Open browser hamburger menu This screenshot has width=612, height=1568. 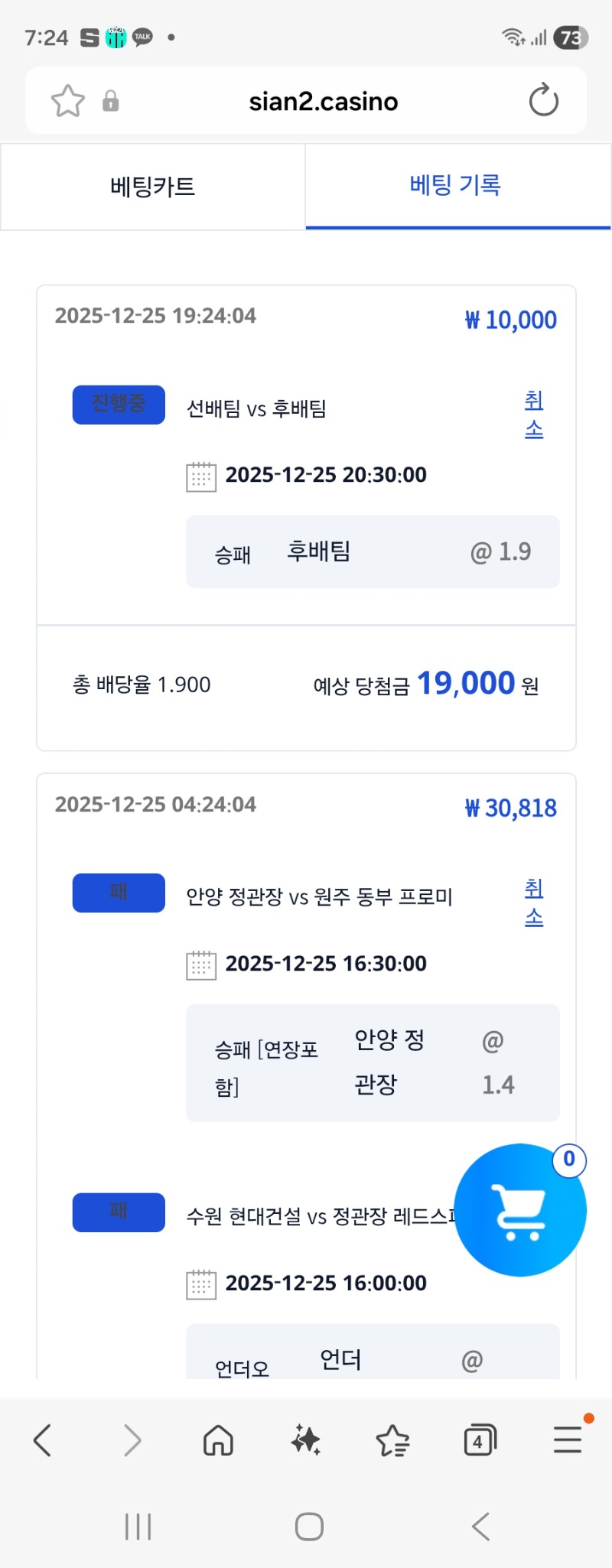pos(568,1440)
